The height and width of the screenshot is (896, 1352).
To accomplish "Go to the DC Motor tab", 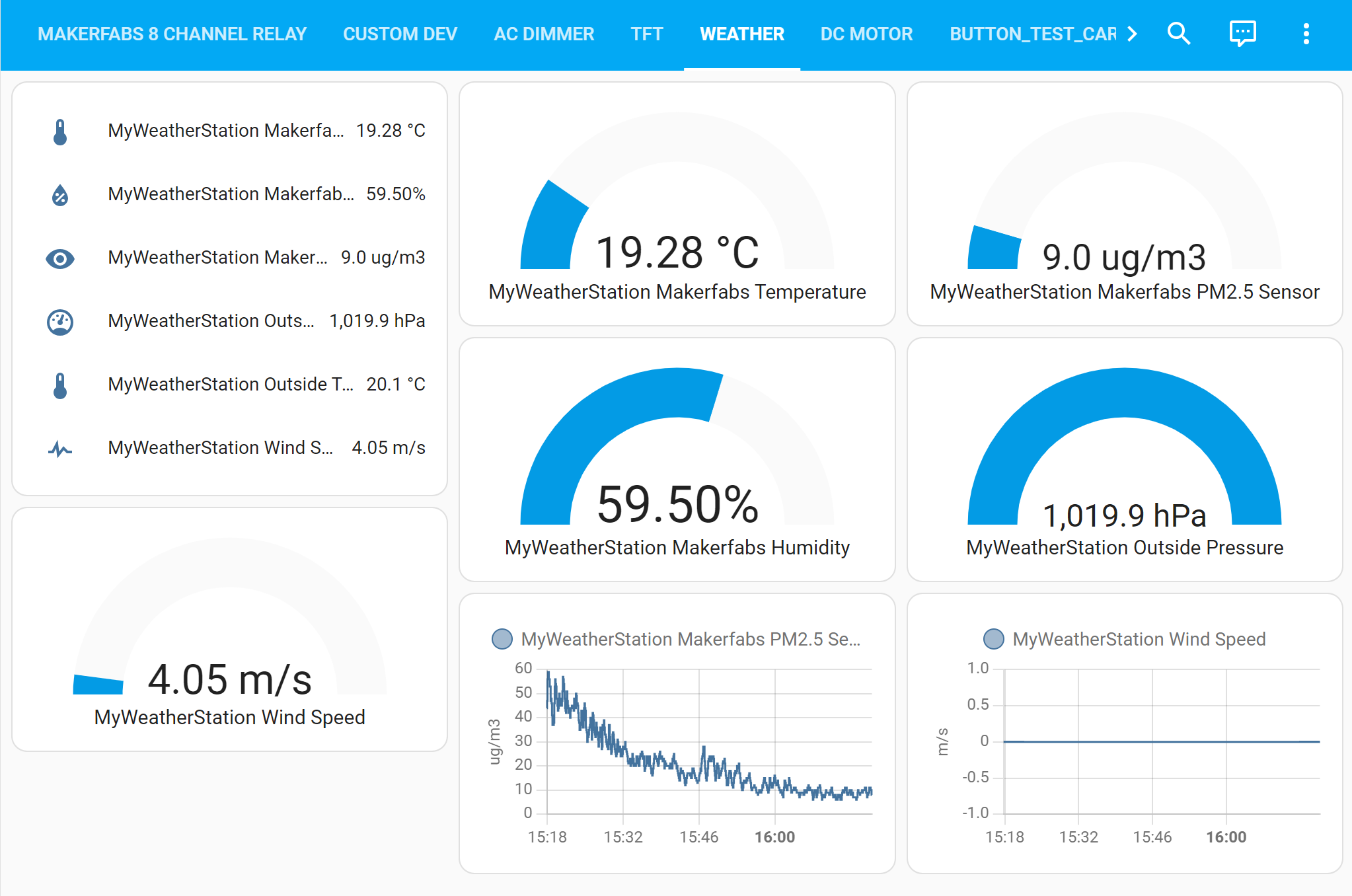I will (866, 34).
